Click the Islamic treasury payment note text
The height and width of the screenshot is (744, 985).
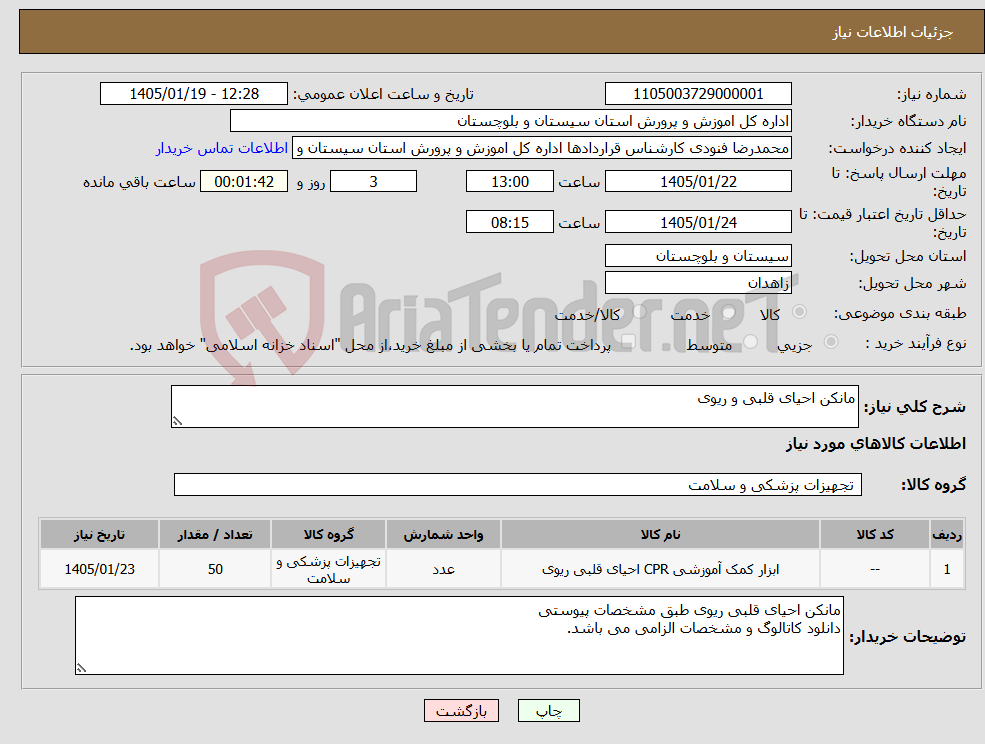[x=370, y=345]
